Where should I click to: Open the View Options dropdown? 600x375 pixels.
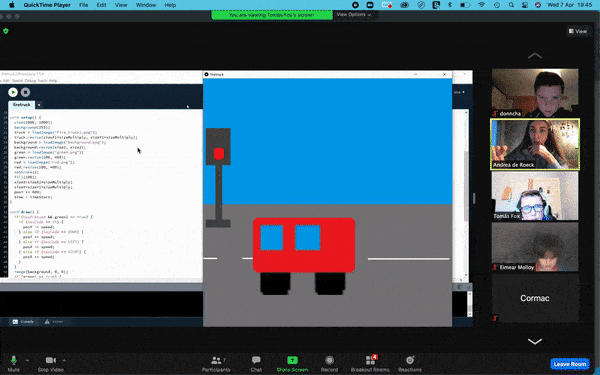coord(354,15)
